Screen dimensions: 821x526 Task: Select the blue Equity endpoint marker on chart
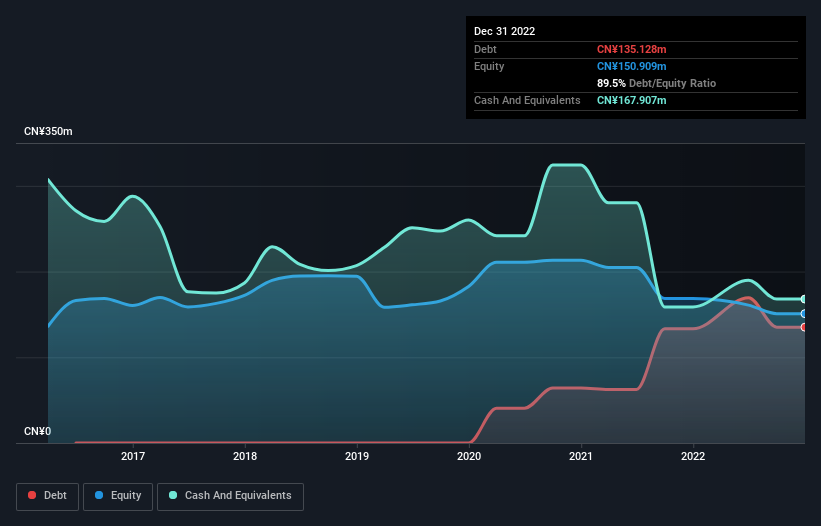tap(804, 314)
